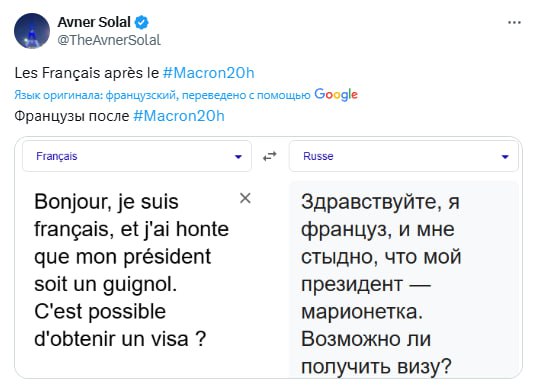
Task: Click the Google translation attribution logo
Action: point(336,94)
